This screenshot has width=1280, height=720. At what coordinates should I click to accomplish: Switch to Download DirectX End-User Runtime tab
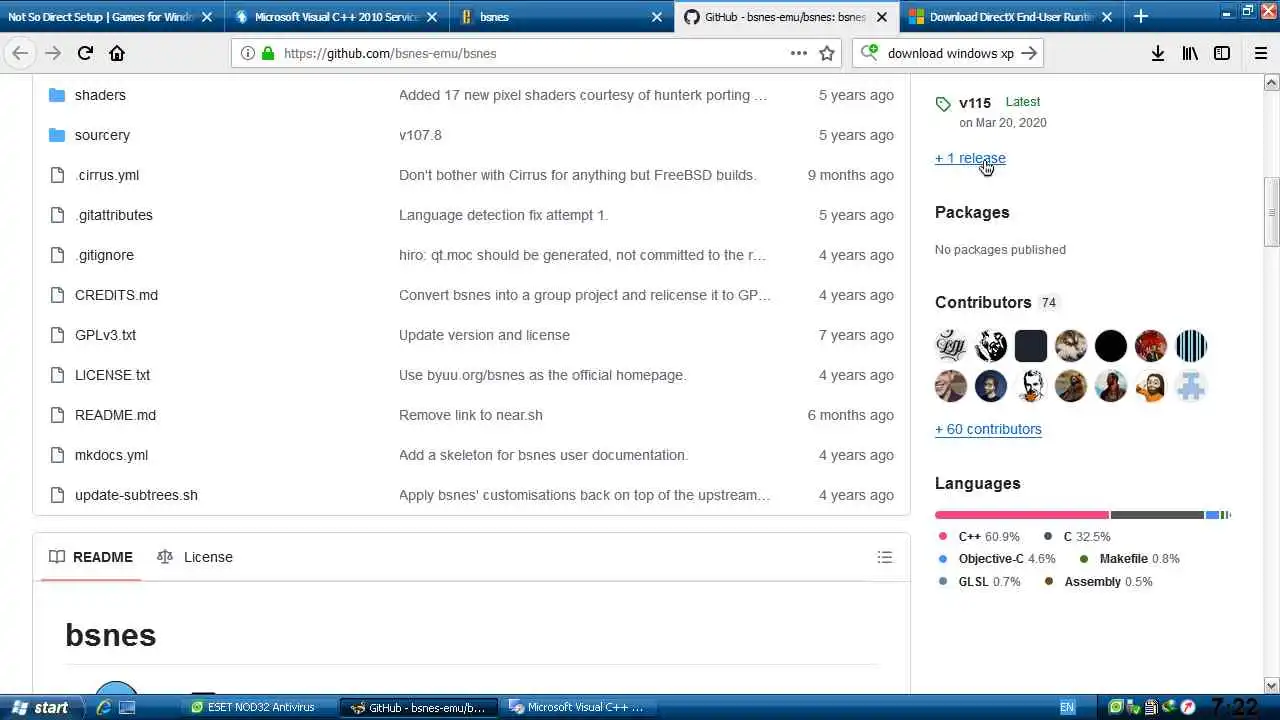click(1010, 16)
